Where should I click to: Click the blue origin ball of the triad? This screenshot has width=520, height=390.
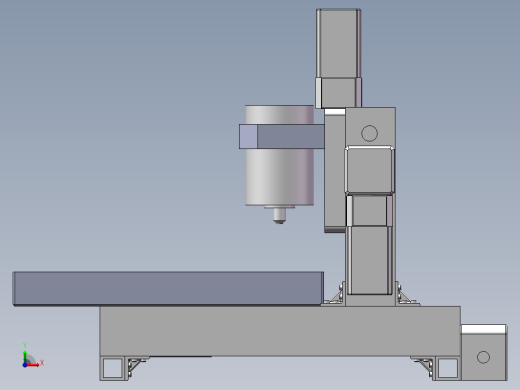[25, 365]
